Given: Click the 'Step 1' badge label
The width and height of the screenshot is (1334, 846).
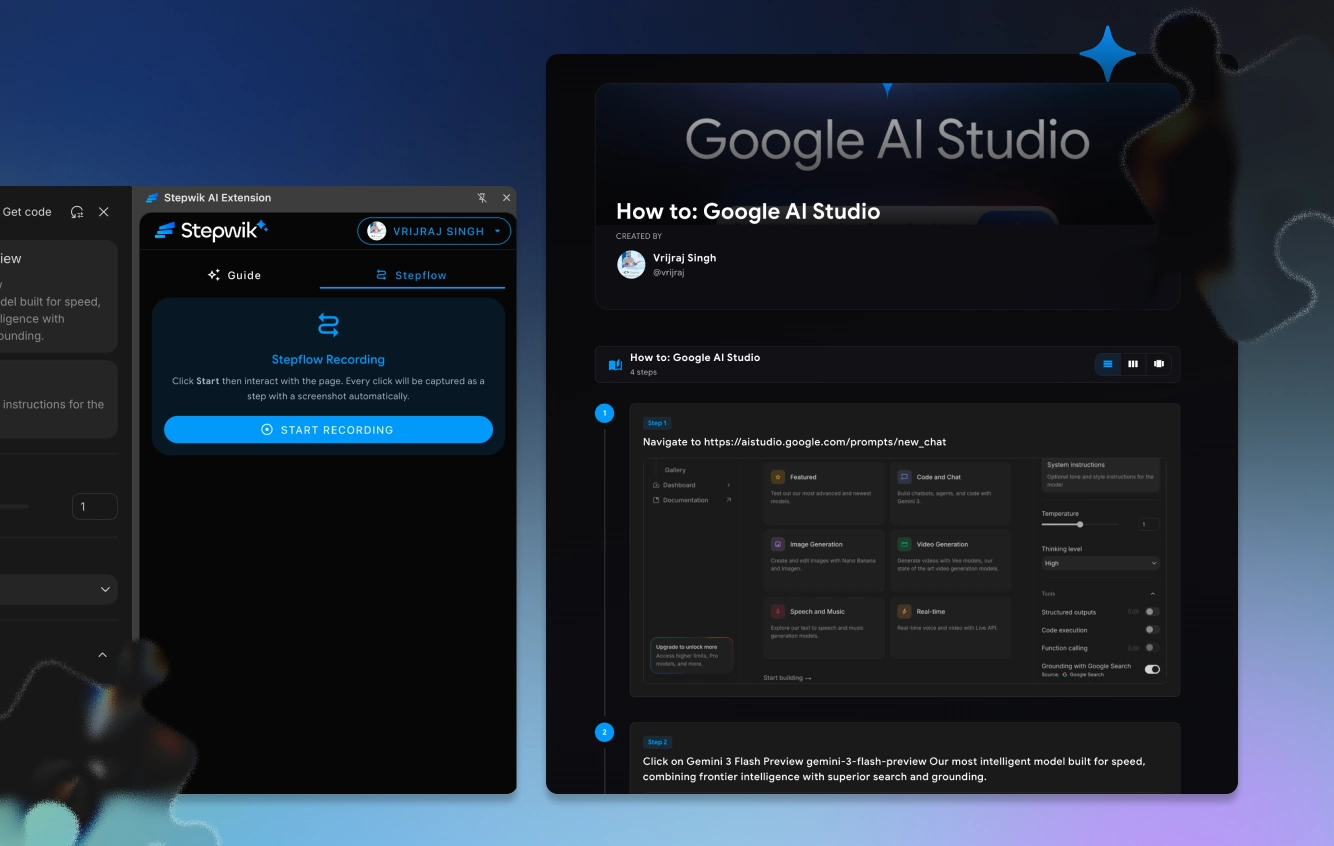Looking at the screenshot, I should [657, 423].
